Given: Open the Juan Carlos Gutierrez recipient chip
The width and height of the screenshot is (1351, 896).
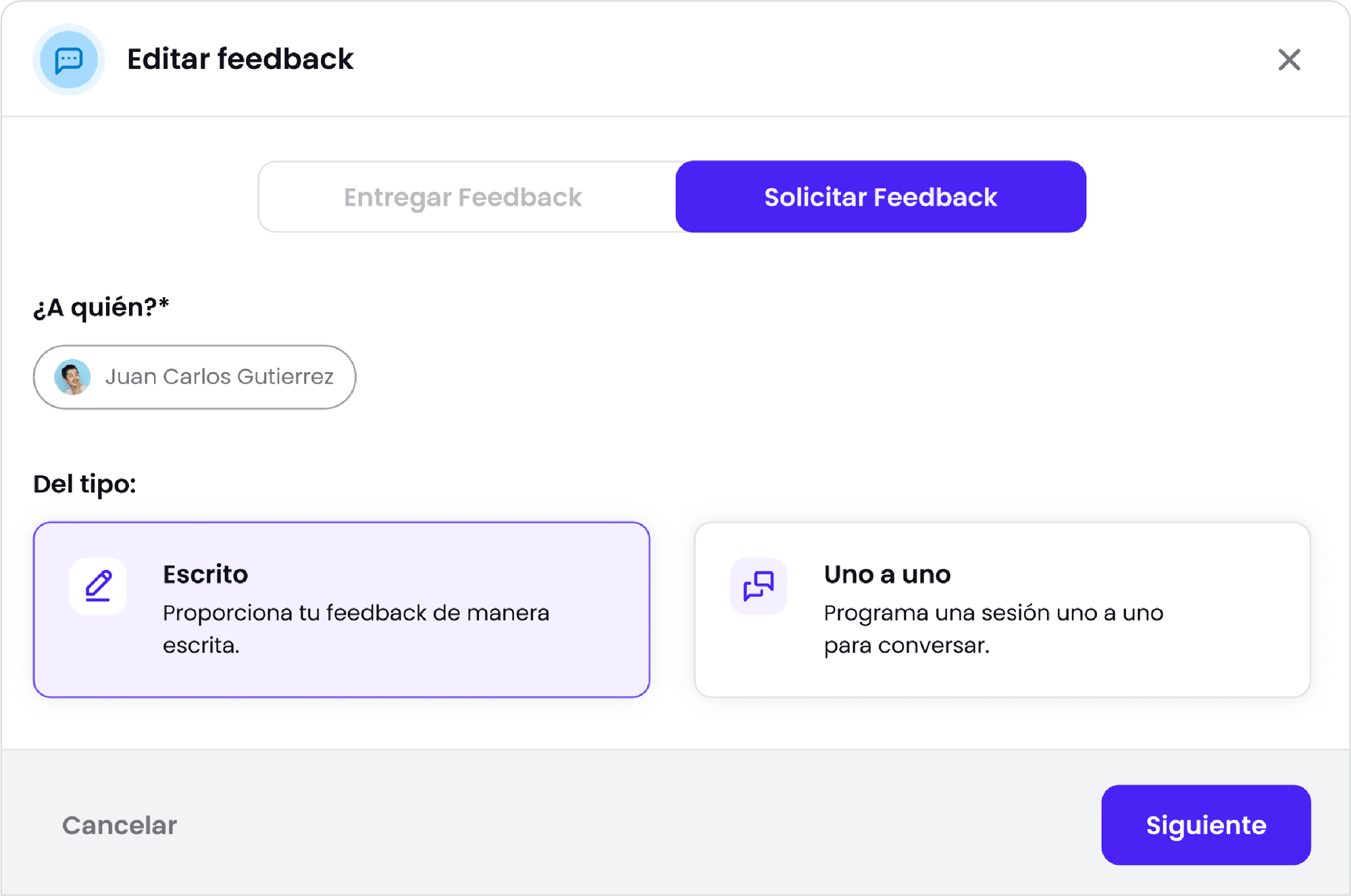Looking at the screenshot, I should (x=195, y=377).
